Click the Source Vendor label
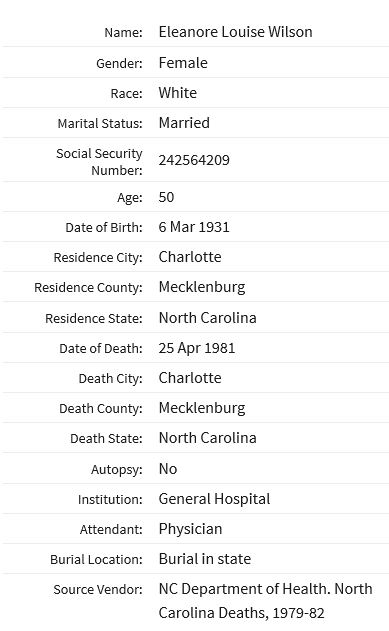 click(x=98, y=590)
